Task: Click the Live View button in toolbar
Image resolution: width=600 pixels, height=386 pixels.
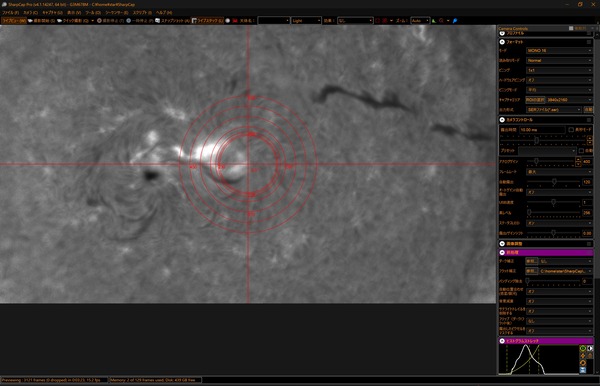Action: pyautogui.click(x=14, y=21)
